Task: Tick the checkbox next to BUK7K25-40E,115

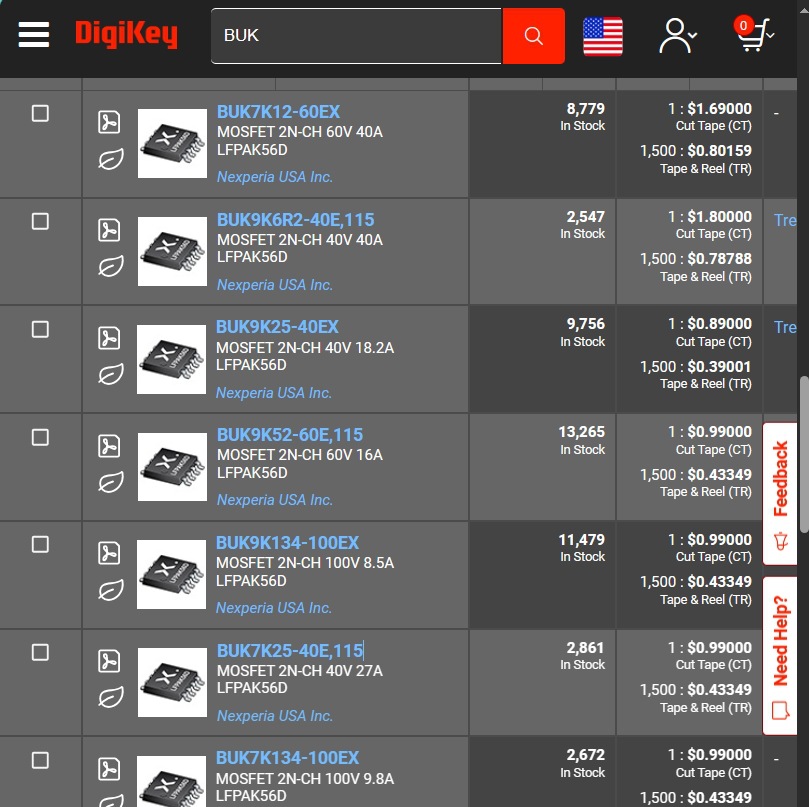Action: [x=40, y=652]
